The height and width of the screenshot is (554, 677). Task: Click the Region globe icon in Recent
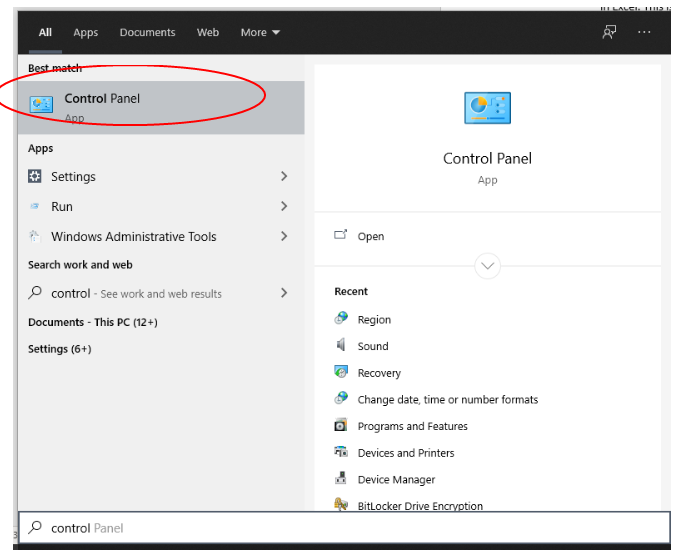[x=341, y=319]
